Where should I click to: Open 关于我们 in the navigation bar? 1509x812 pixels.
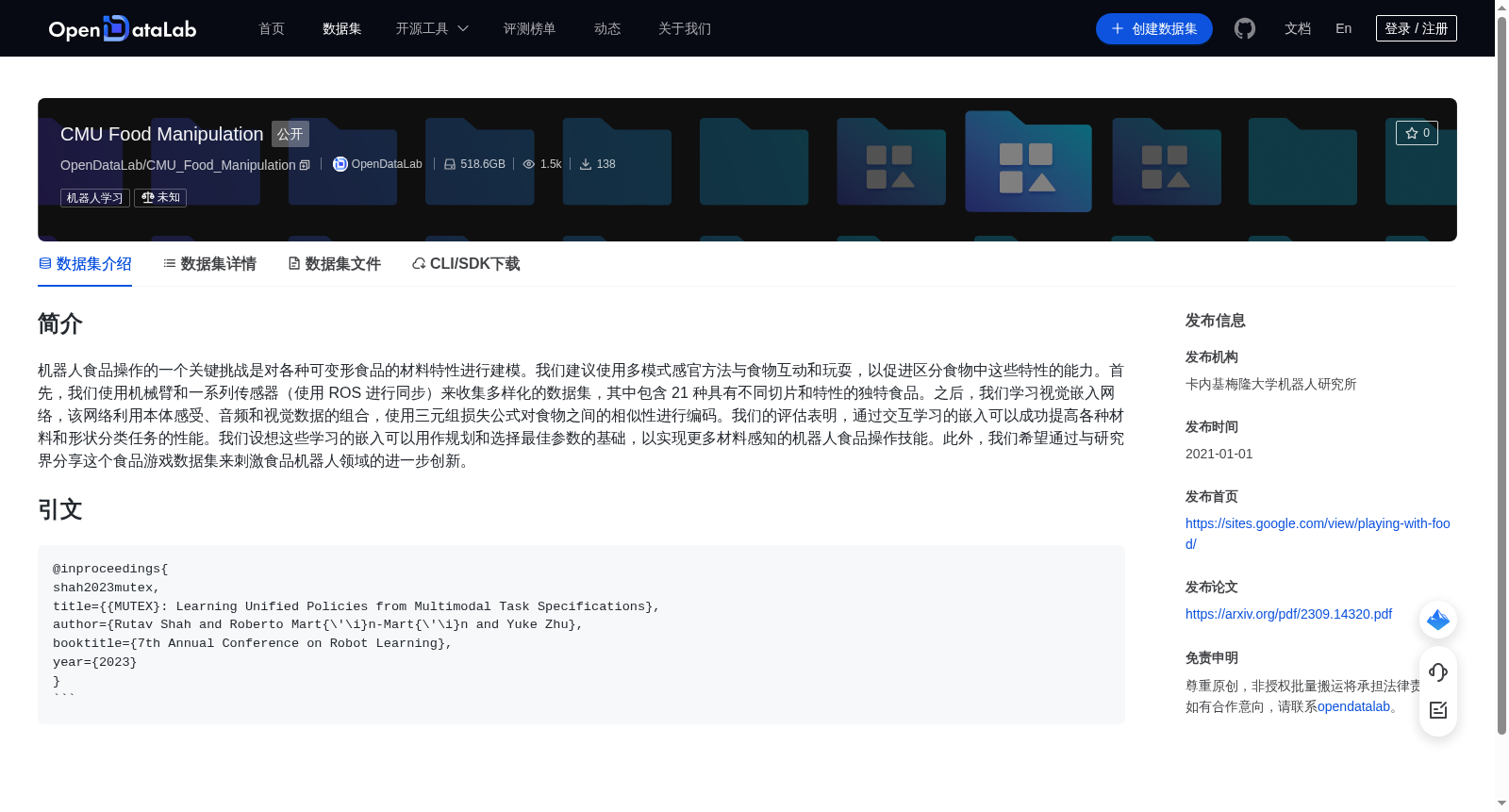pos(685,28)
